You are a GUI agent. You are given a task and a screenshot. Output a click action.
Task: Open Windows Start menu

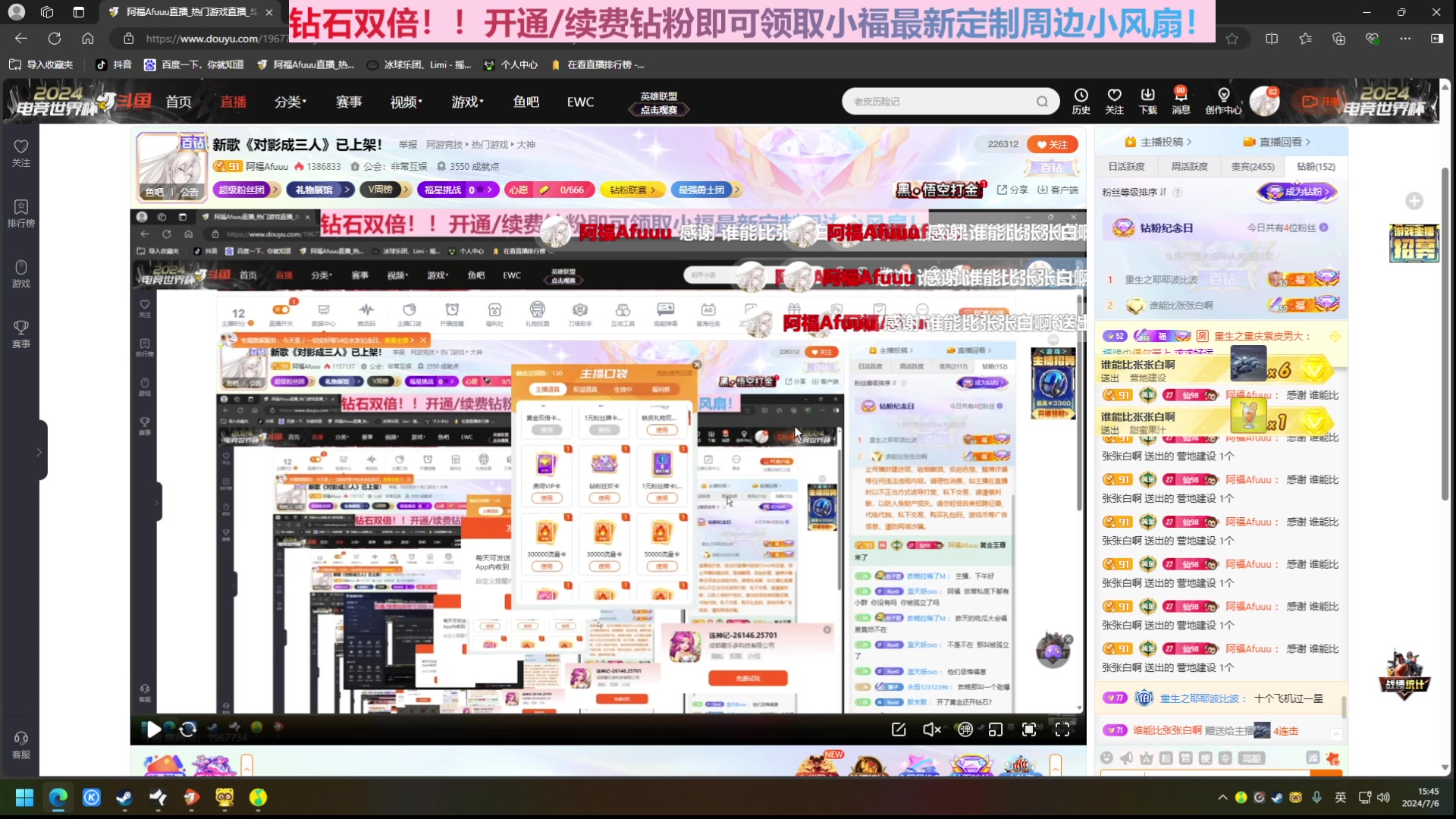(24, 797)
